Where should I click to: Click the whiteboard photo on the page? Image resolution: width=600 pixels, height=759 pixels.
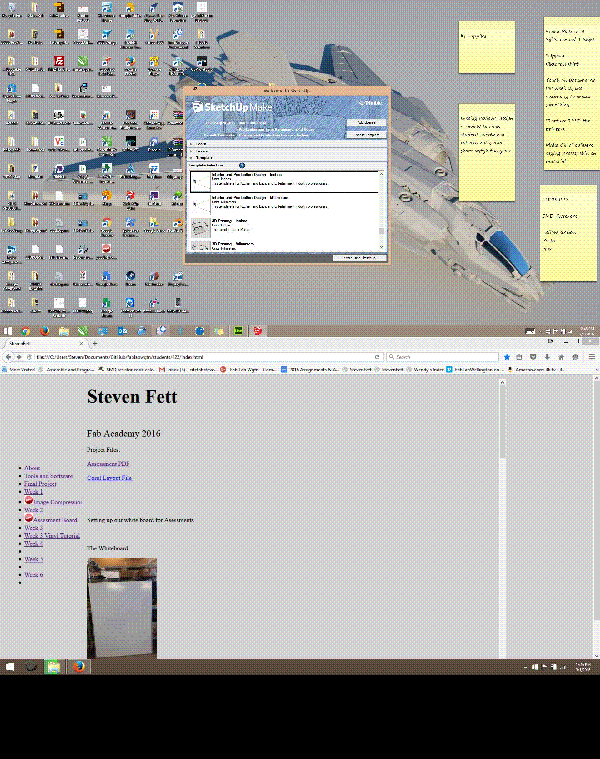[x=122, y=608]
